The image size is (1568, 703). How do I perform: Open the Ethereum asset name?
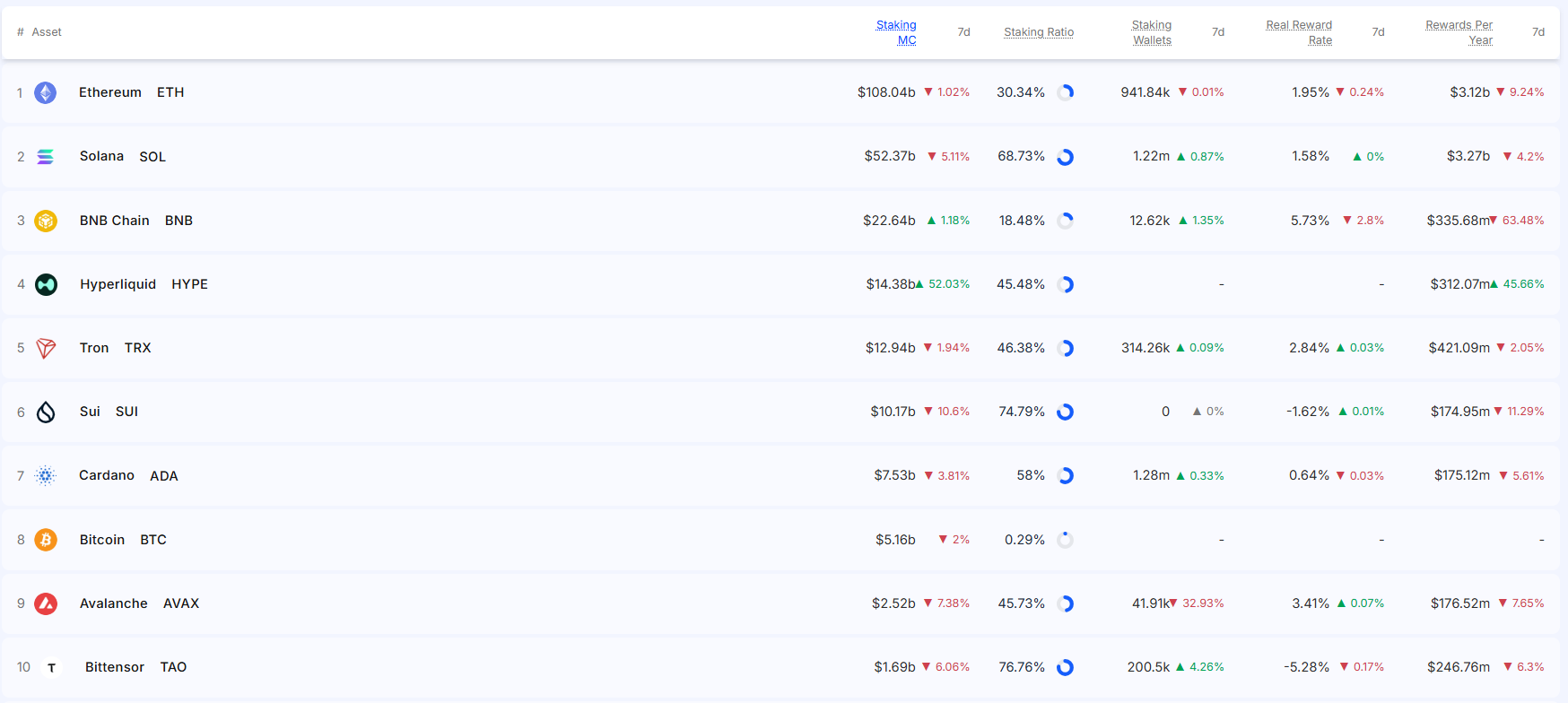[110, 92]
